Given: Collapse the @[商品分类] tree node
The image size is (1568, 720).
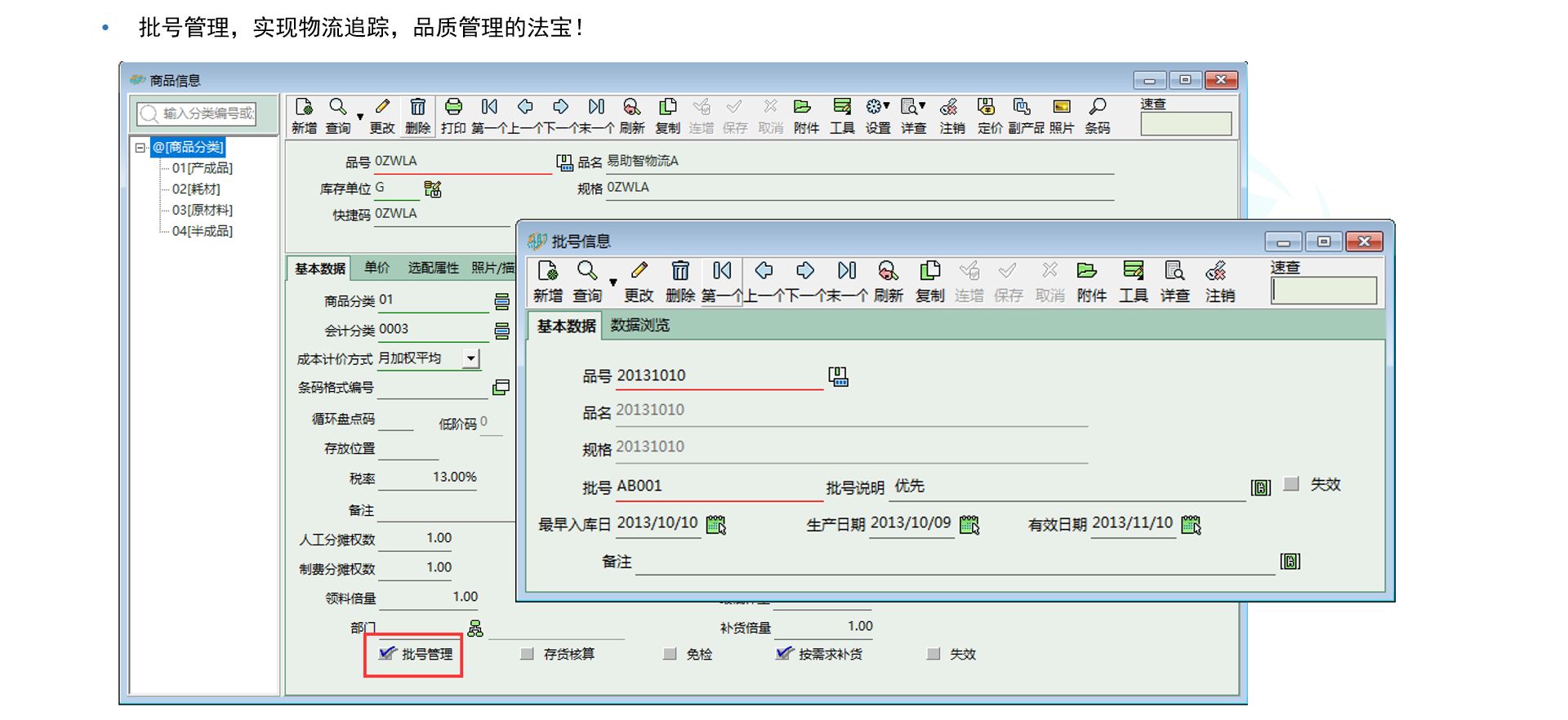Looking at the screenshot, I should (x=140, y=148).
